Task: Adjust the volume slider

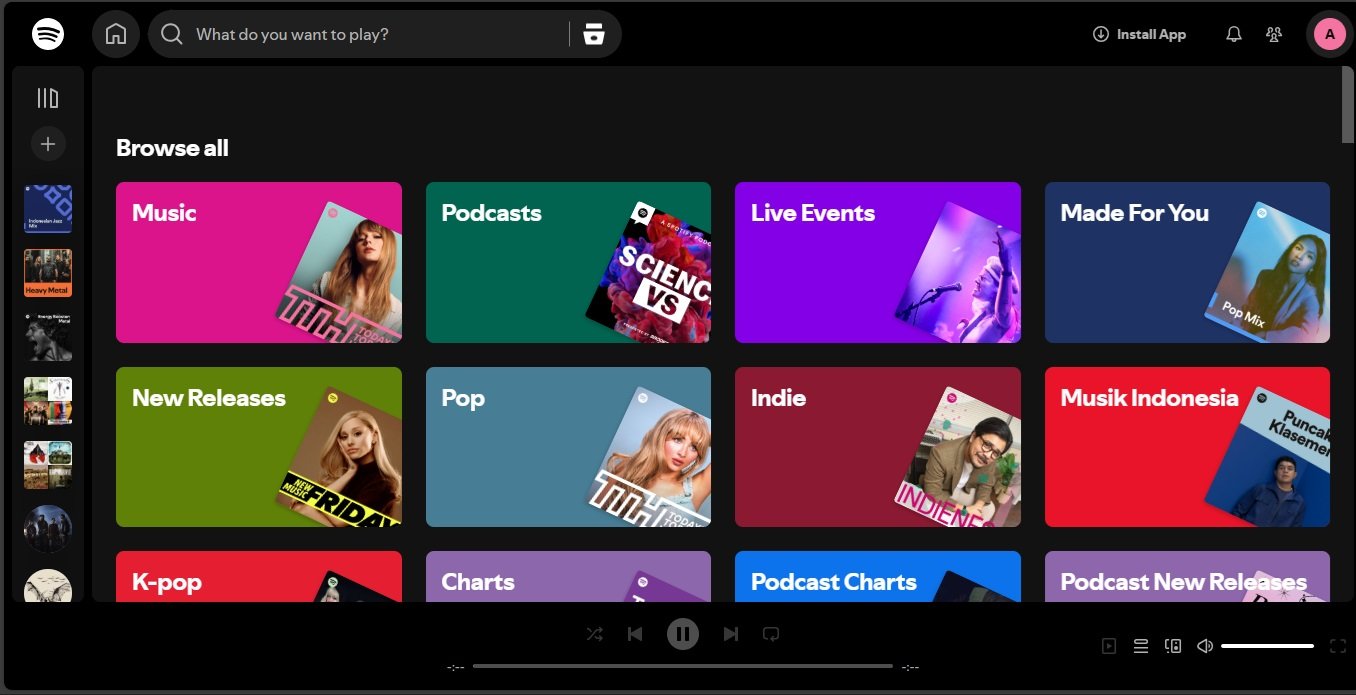Action: (x=1267, y=646)
